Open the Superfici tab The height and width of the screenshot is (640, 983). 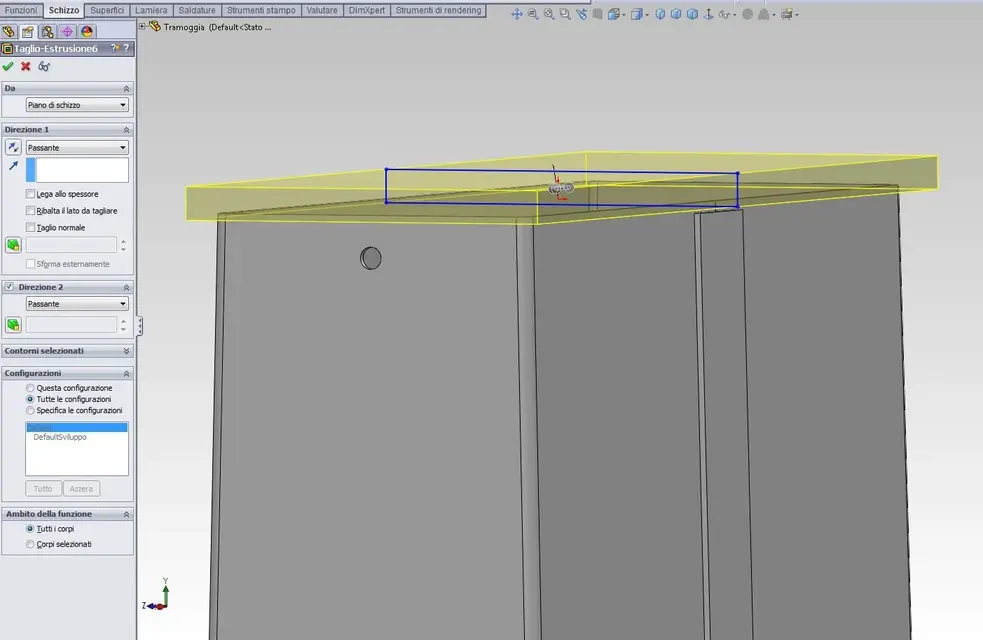[107, 10]
